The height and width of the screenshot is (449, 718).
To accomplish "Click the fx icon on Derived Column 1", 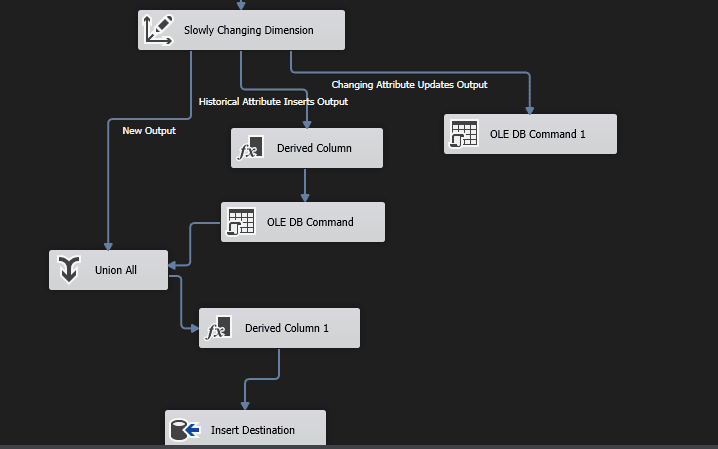I will (x=218, y=328).
